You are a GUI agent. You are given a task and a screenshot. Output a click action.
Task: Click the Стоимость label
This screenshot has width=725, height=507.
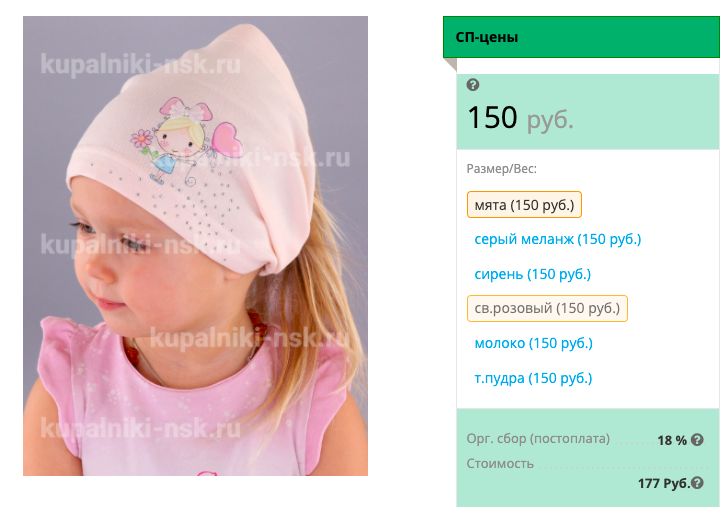pos(500,463)
